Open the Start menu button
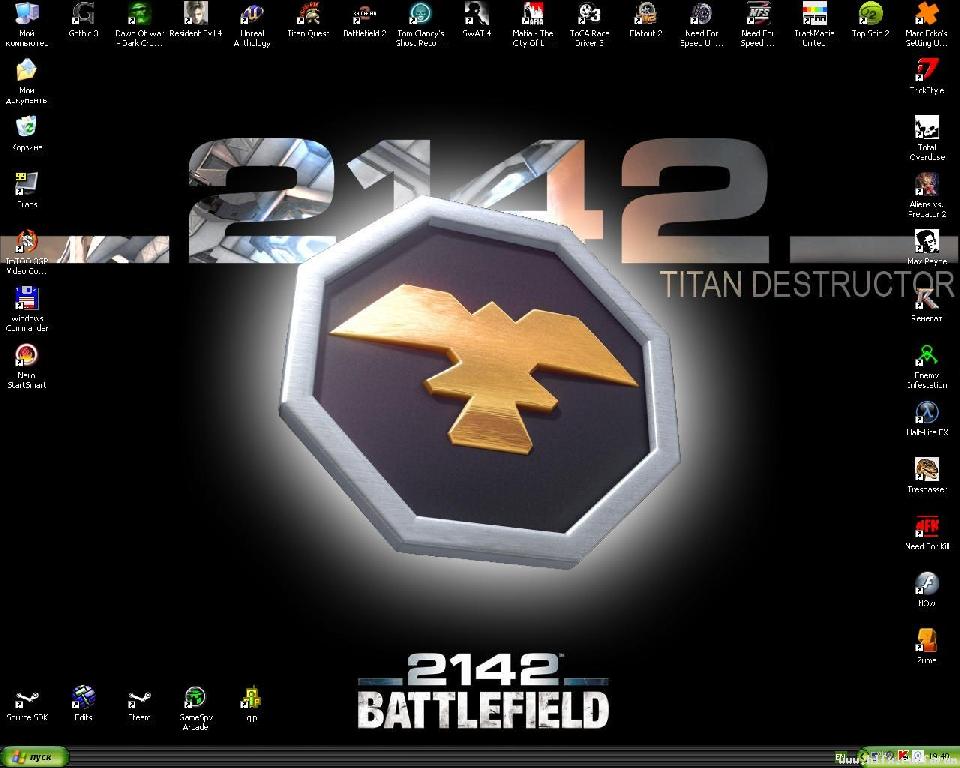Screen dimensions: 960x768 (x=34, y=758)
